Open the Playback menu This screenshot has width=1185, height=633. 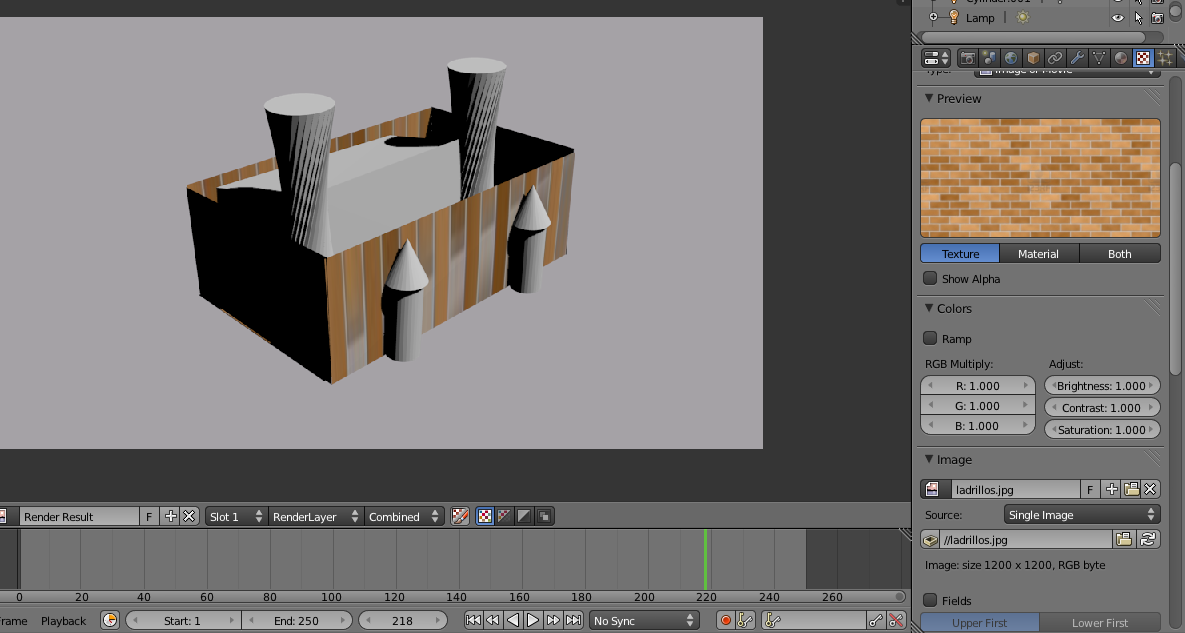[64, 621]
